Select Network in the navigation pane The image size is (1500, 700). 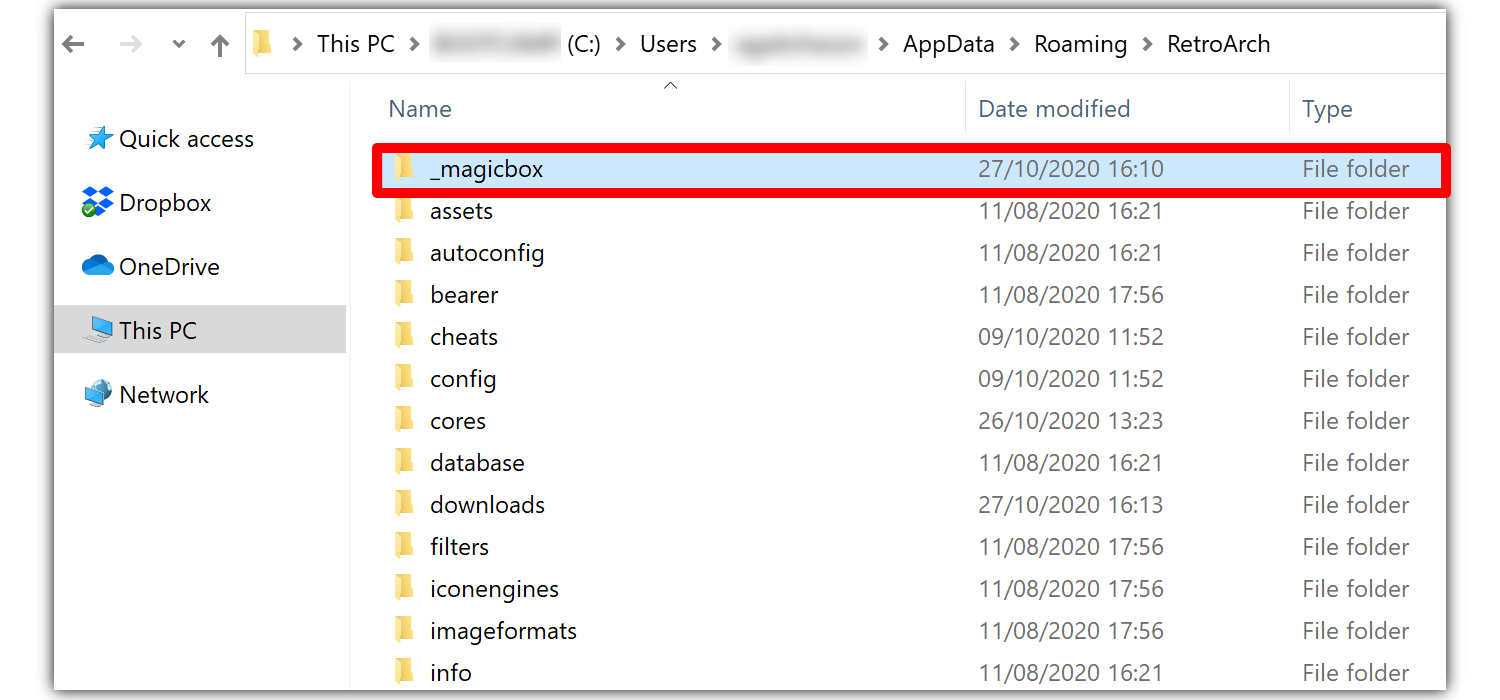(x=147, y=395)
